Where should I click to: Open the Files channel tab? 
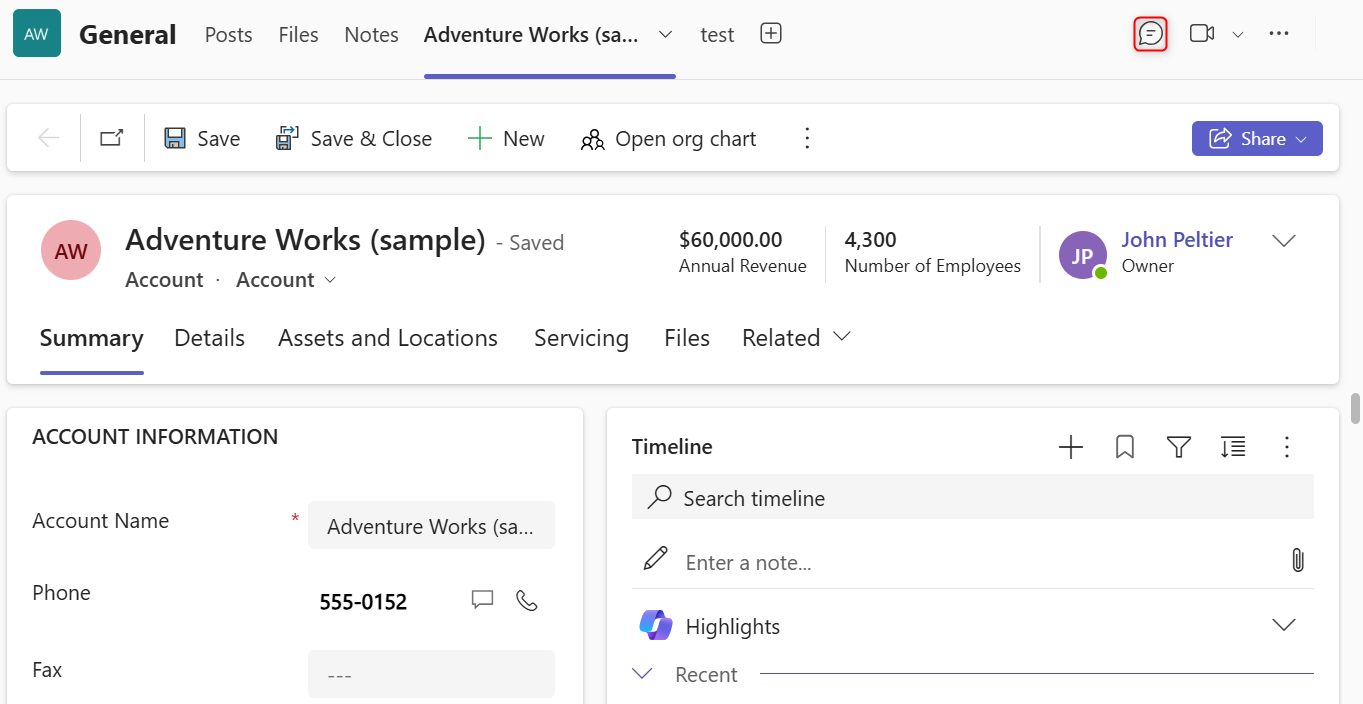tap(298, 34)
